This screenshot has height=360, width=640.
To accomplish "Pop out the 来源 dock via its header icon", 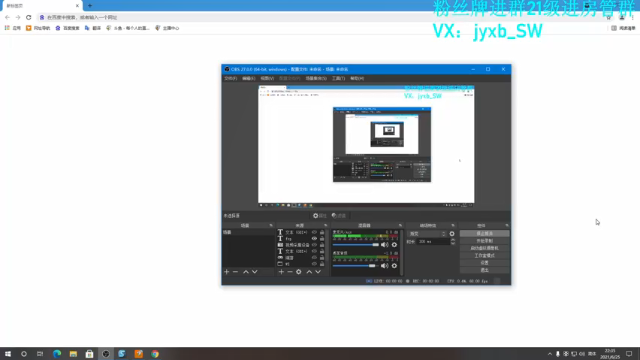I will pyautogui.click(x=326, y=225).
